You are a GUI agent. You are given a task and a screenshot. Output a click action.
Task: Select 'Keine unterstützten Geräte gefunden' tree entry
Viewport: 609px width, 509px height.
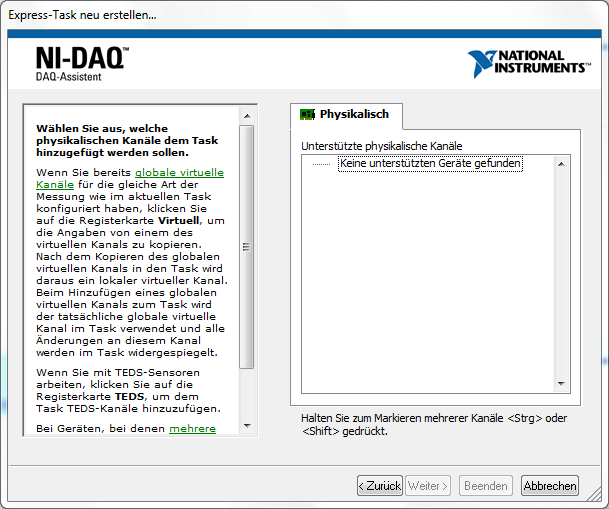(x=430, y=163)
